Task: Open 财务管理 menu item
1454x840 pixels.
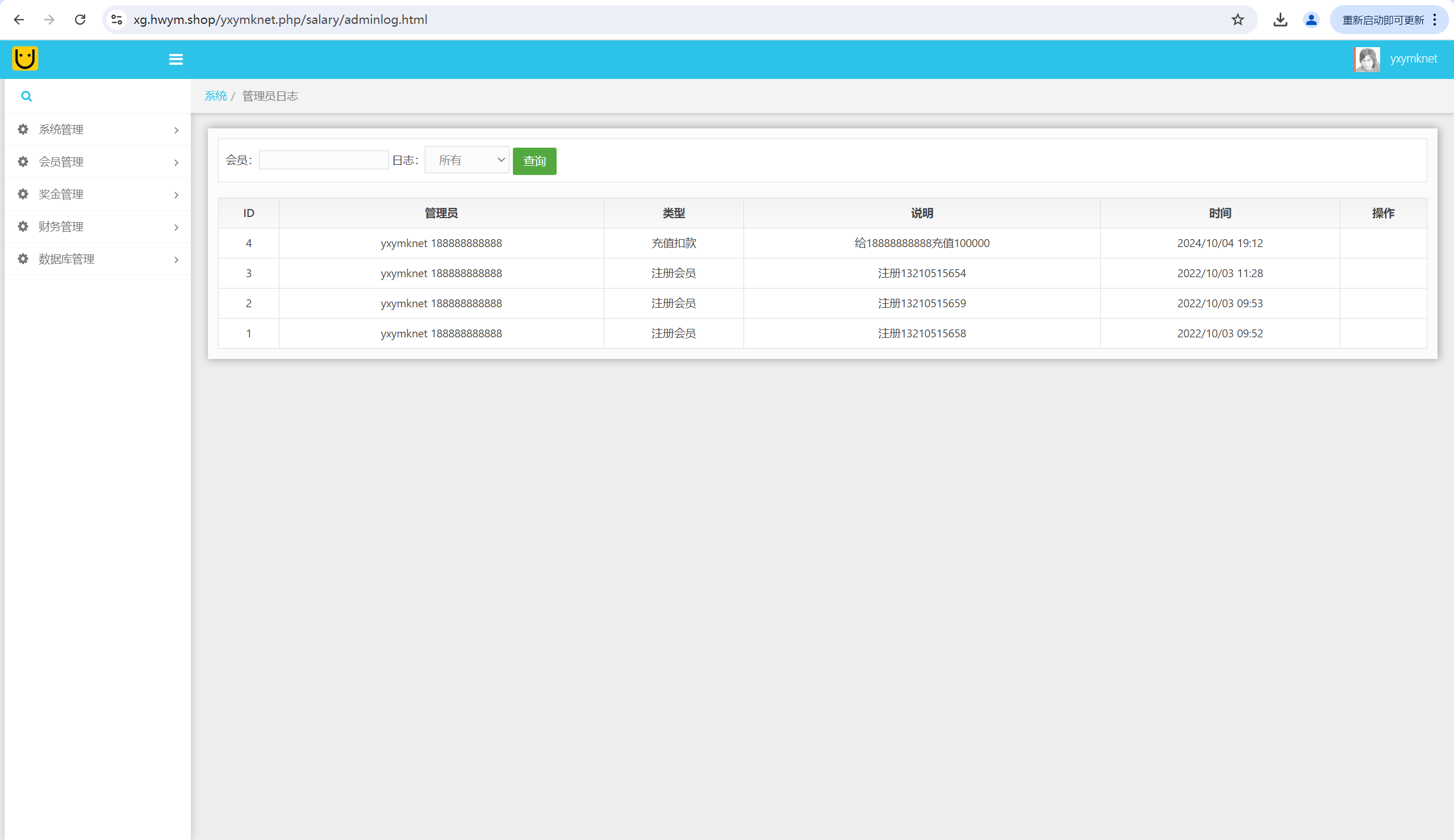Action: [x=97, y=227]
